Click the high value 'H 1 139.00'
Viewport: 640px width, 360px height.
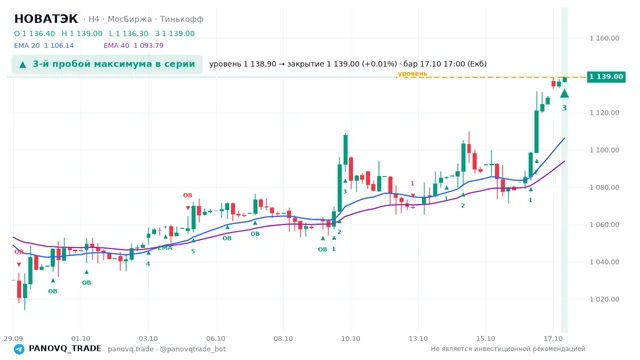point(82,33)
